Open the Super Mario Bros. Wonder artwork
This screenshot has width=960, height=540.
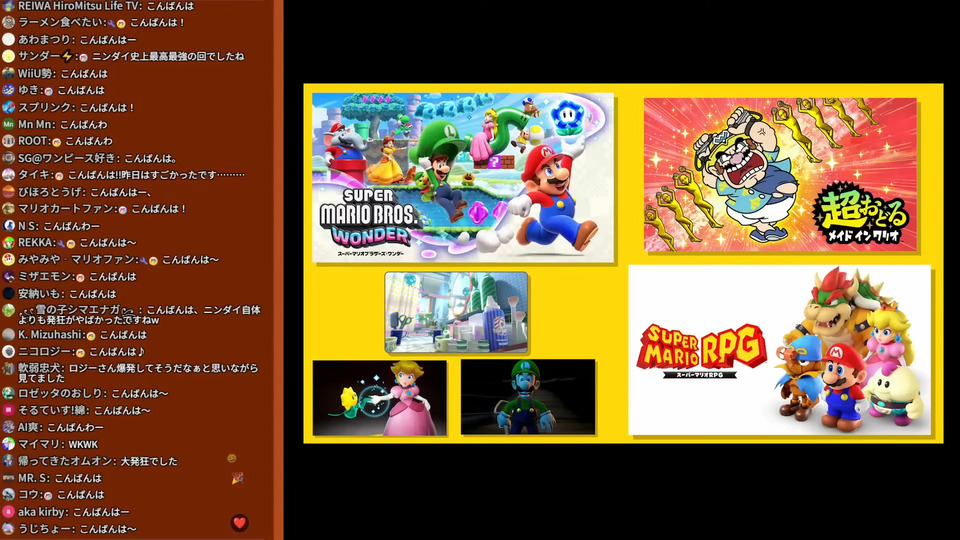[x=463, y=178]
